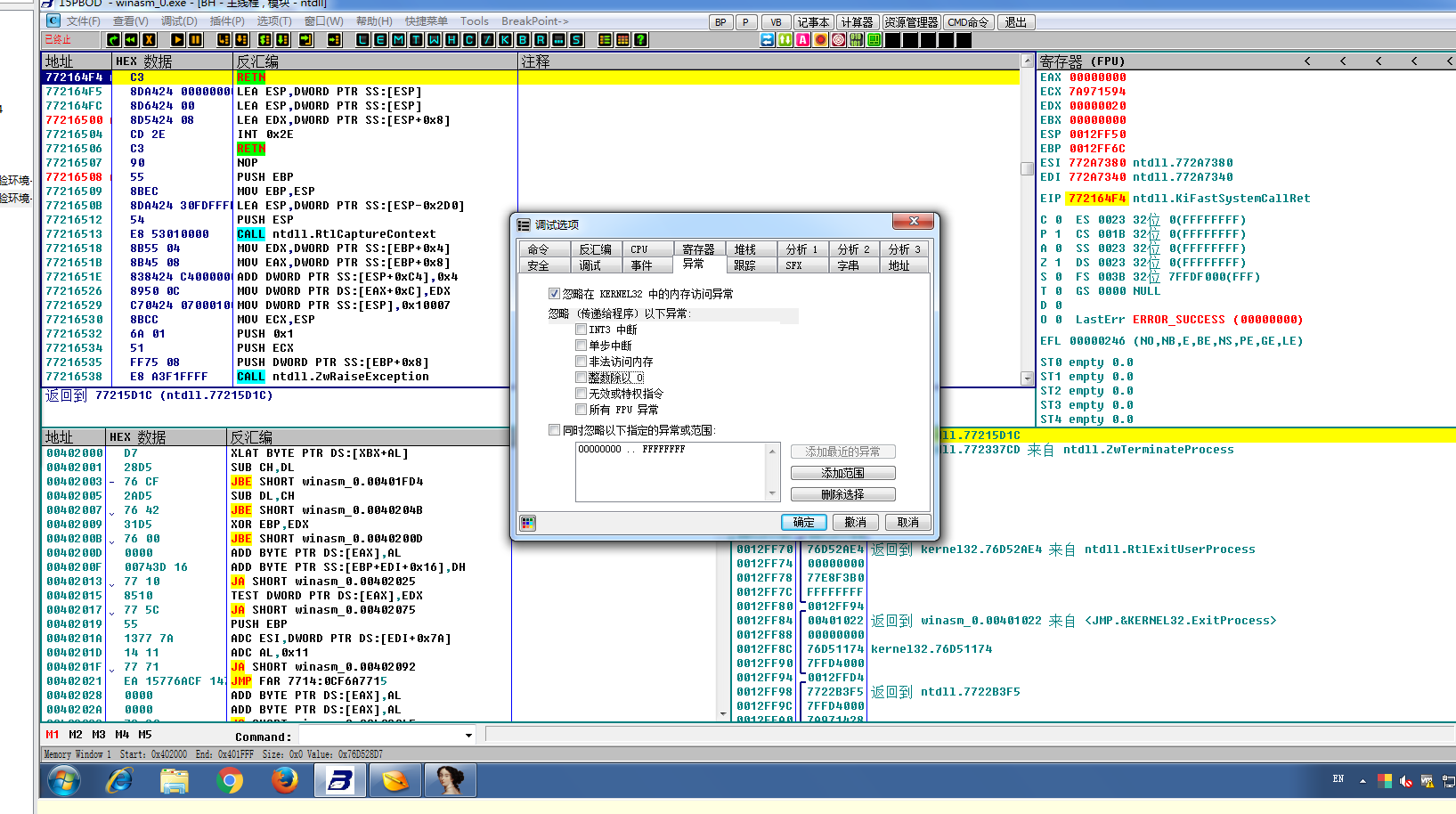Click the Restart program toolbar icon

pos(113,40)
